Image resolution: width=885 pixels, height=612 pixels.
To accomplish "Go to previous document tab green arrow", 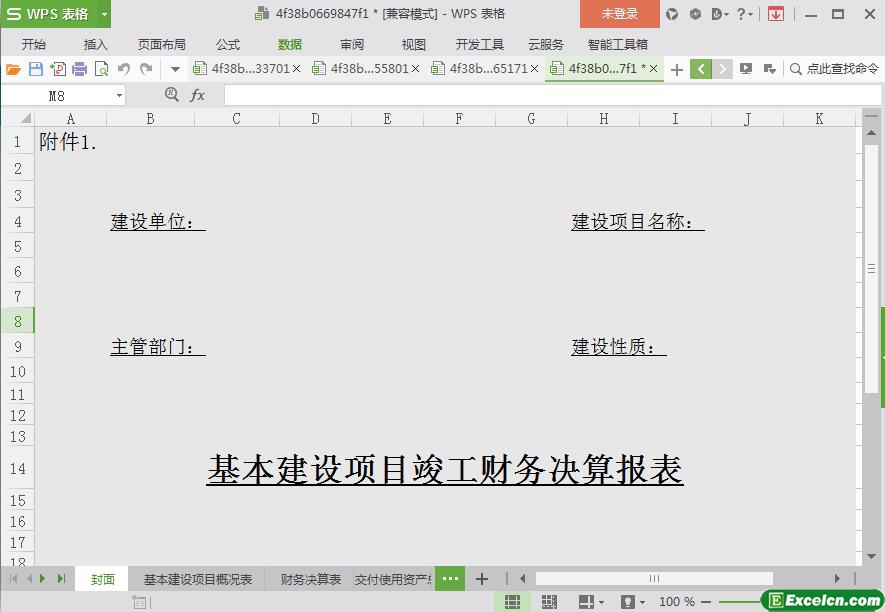I will (700, 69).
